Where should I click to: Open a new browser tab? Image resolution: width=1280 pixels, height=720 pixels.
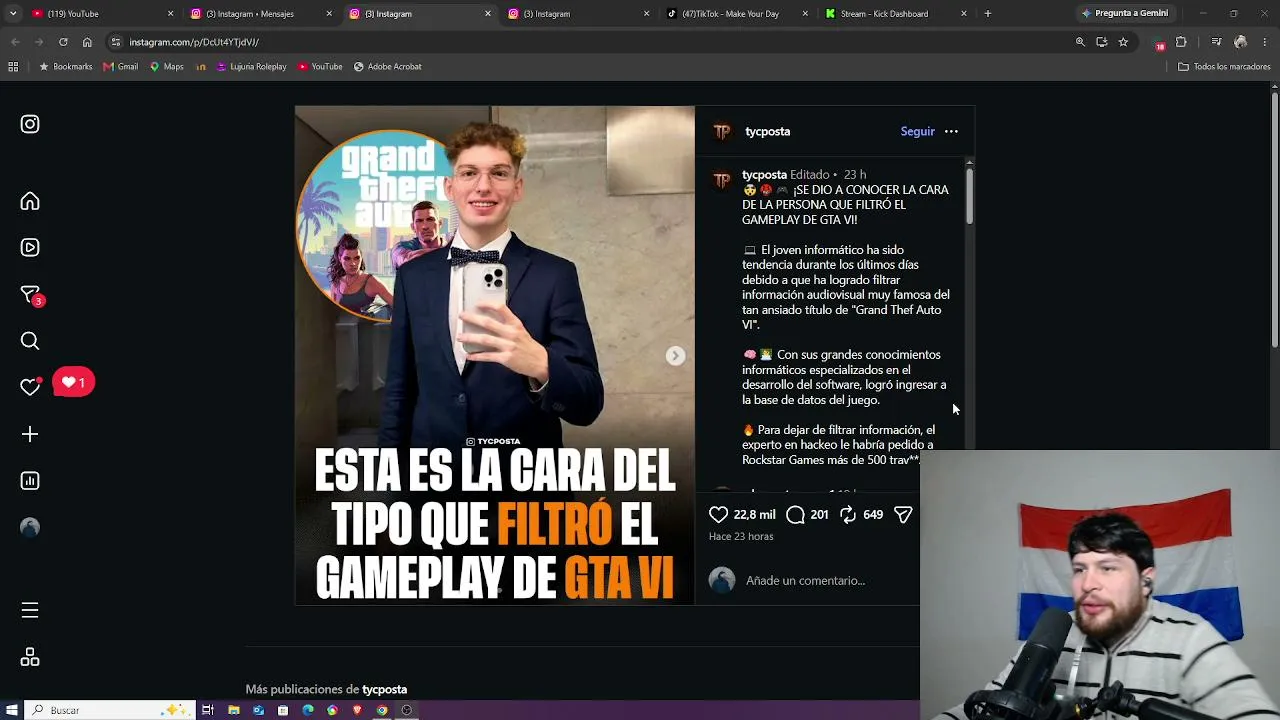[x=988, y=14]
